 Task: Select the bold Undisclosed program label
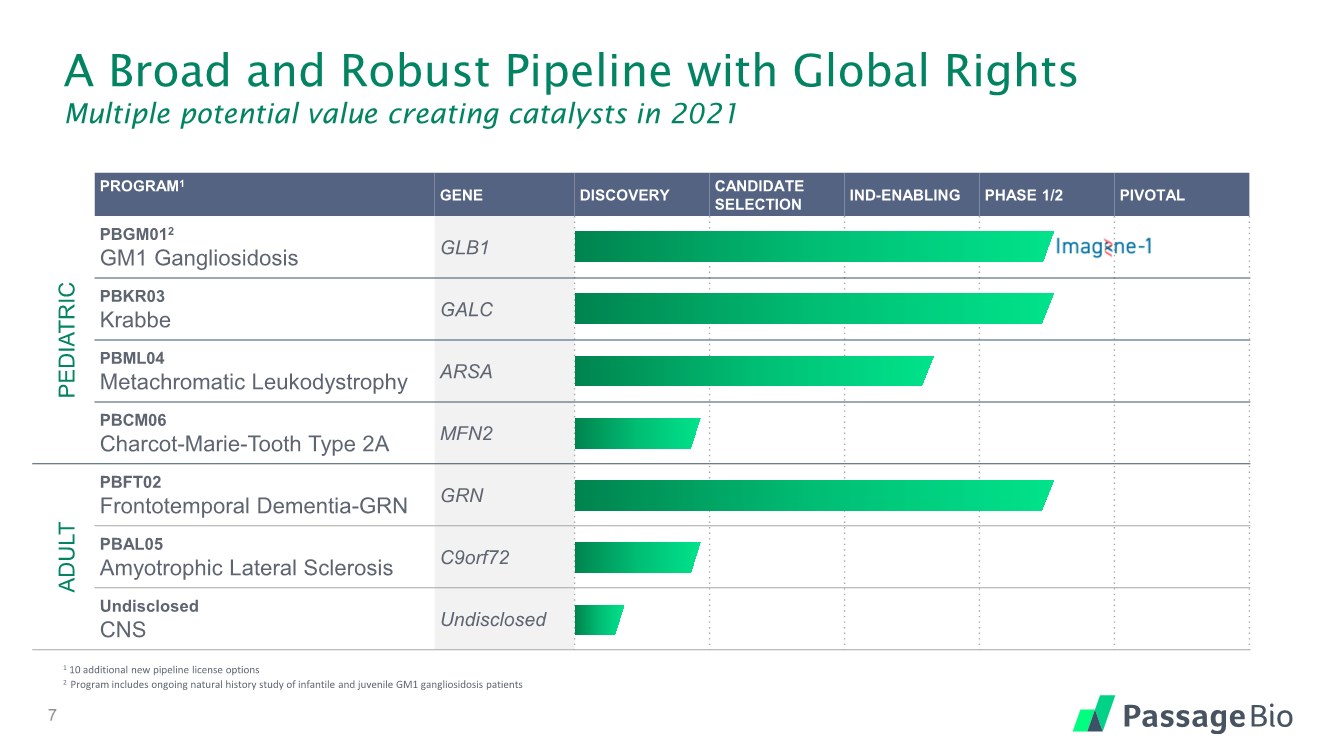[149, 606]
